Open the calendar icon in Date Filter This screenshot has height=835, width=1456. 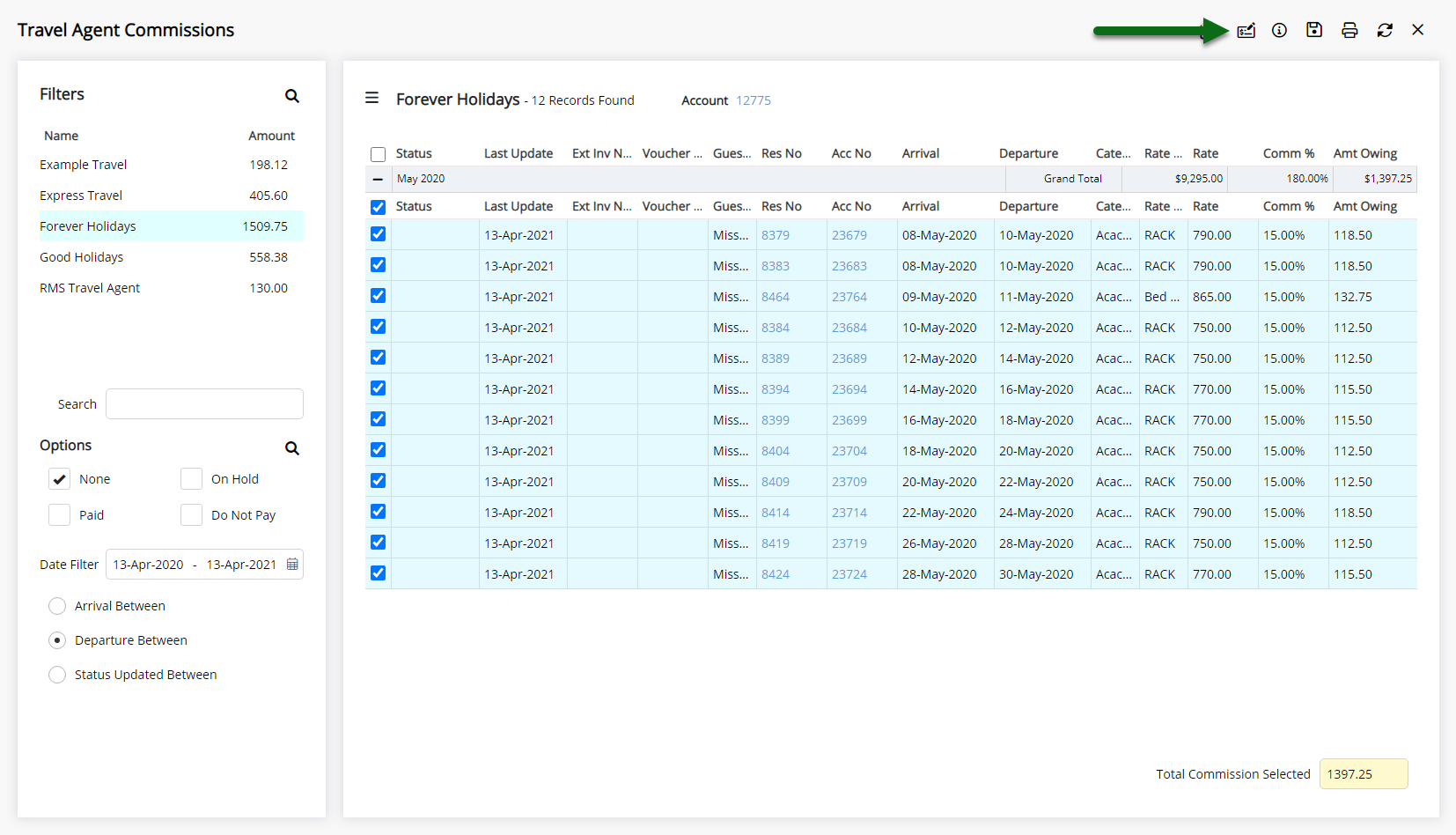pyautogui.click(x=292, y=565)
